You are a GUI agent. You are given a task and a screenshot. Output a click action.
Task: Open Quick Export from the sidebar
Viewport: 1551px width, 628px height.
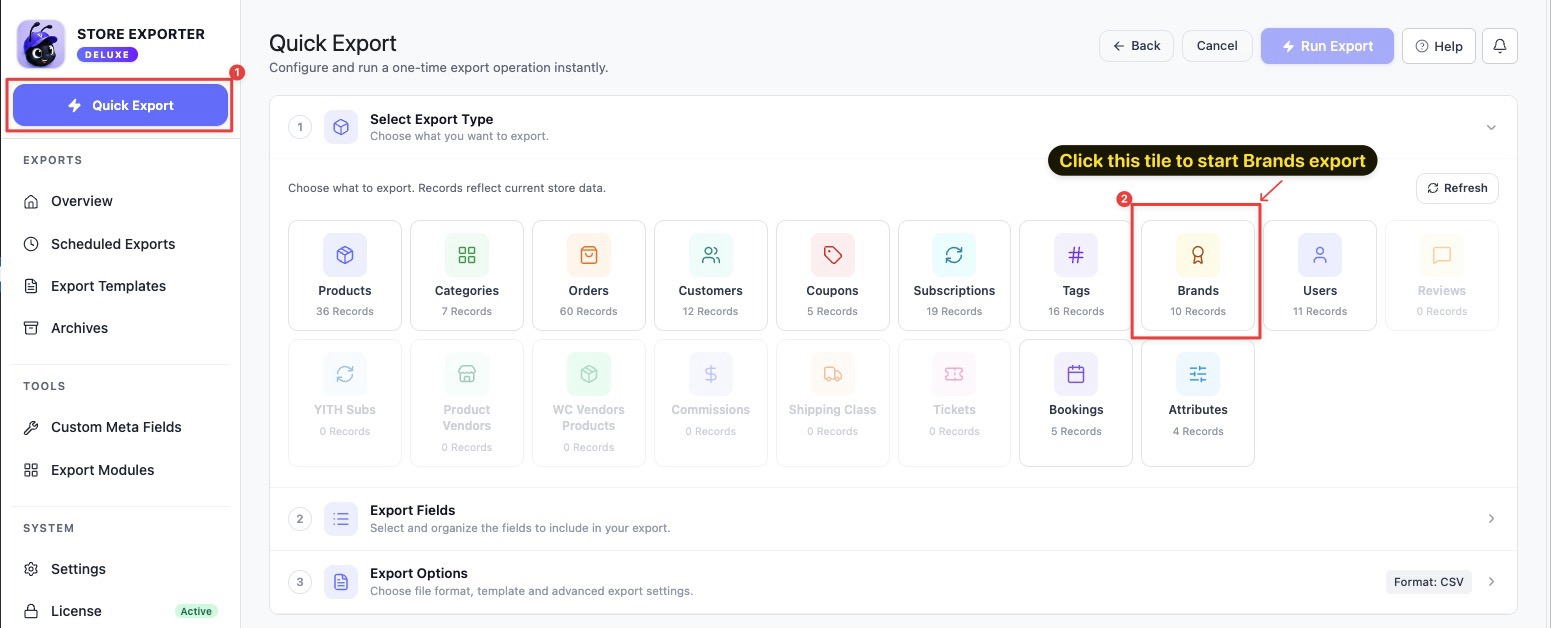click(x=120, y=105)
